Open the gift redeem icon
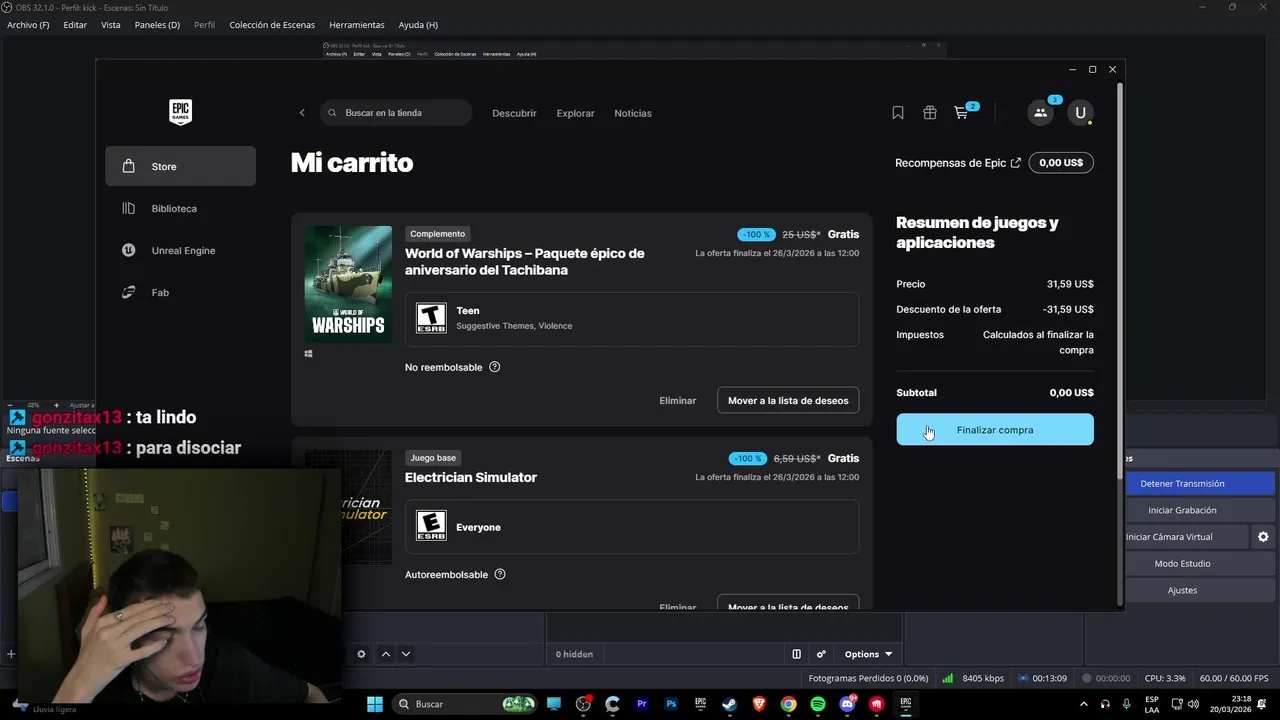Screen dimensions: 1280x720 tap(930, 113)
